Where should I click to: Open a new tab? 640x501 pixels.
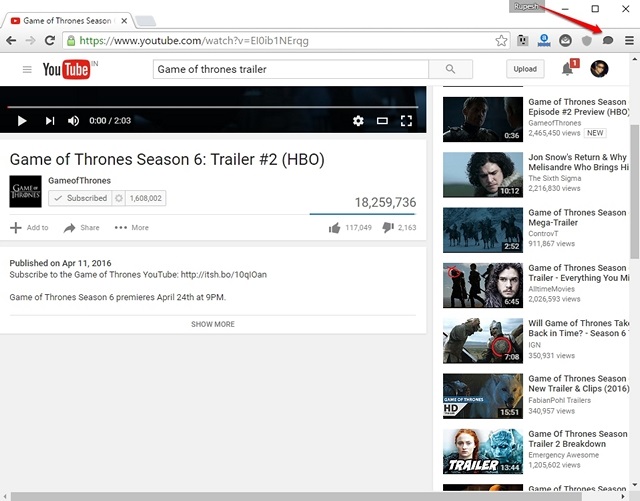click(145, 21)
